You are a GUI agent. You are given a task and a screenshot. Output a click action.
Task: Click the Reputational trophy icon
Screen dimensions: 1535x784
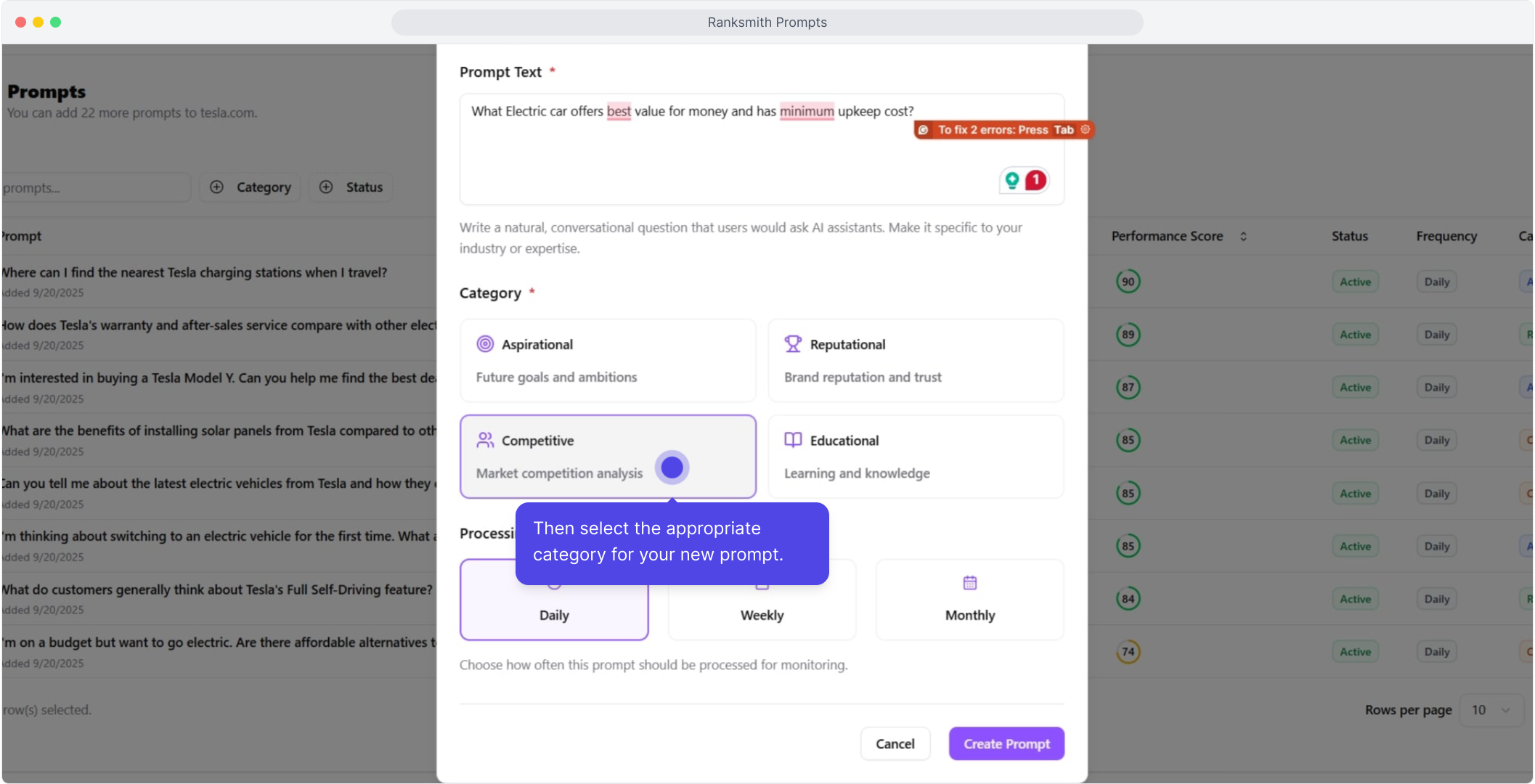[793, 344]
